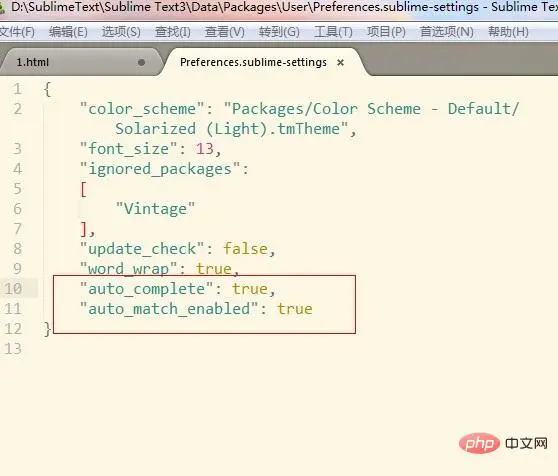Viewport: 558px width, 476px height.
Task: Open the 首选项(N) menu
Action: 447,32
